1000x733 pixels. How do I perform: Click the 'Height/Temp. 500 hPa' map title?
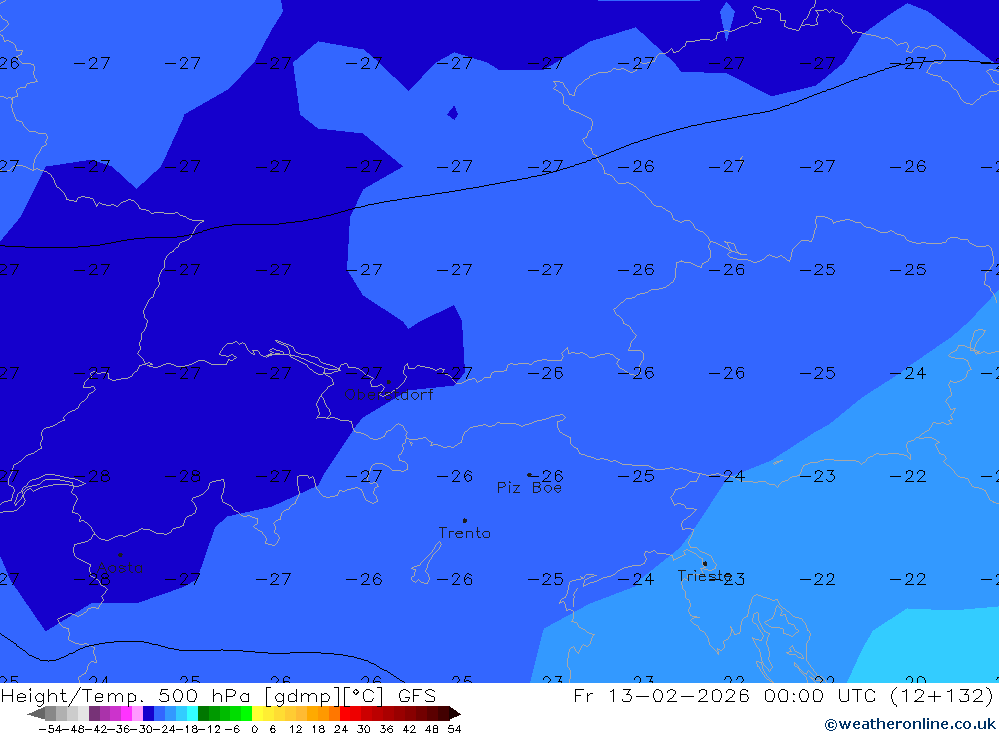coord(126,696)
